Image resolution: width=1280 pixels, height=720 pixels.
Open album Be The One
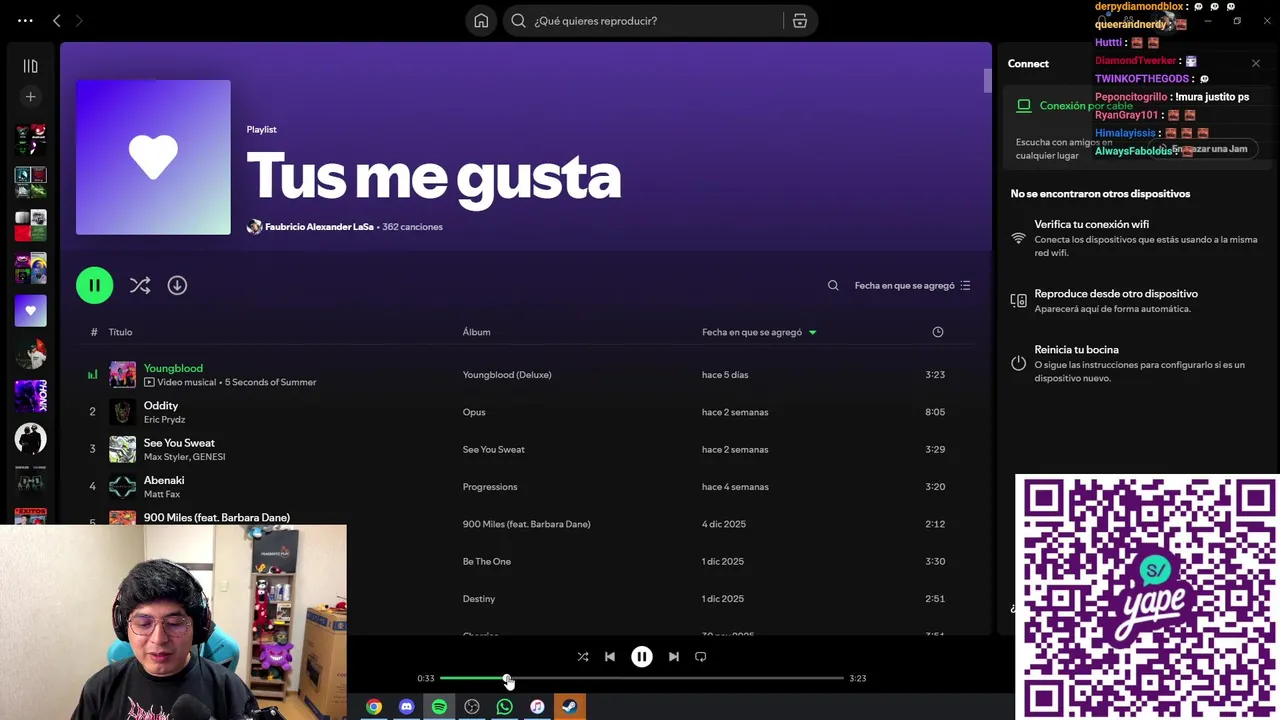tap(487, 562)
